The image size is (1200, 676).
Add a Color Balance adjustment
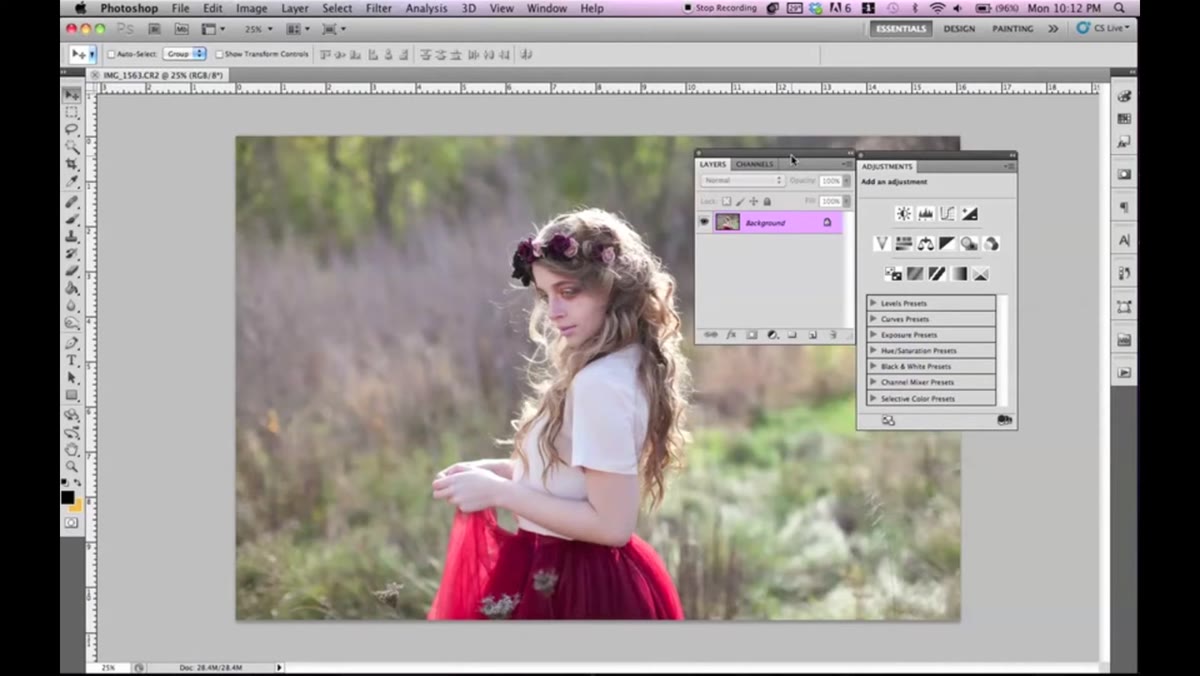(x=925, y=243)
